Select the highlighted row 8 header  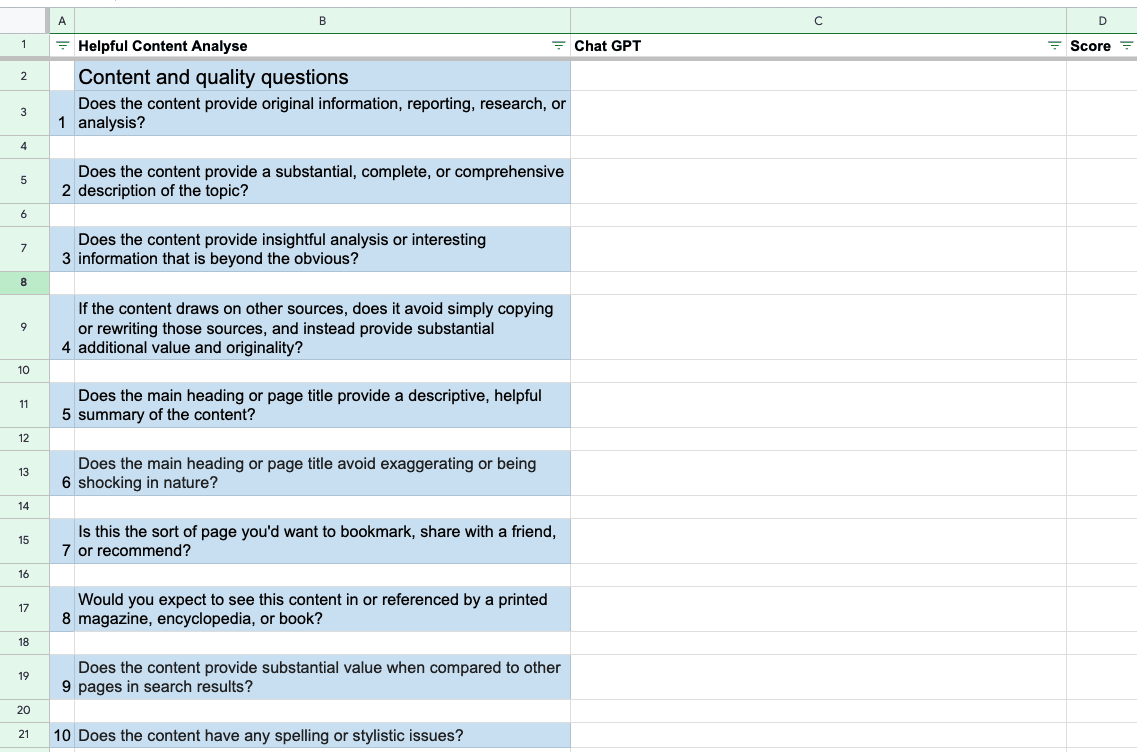23,283
